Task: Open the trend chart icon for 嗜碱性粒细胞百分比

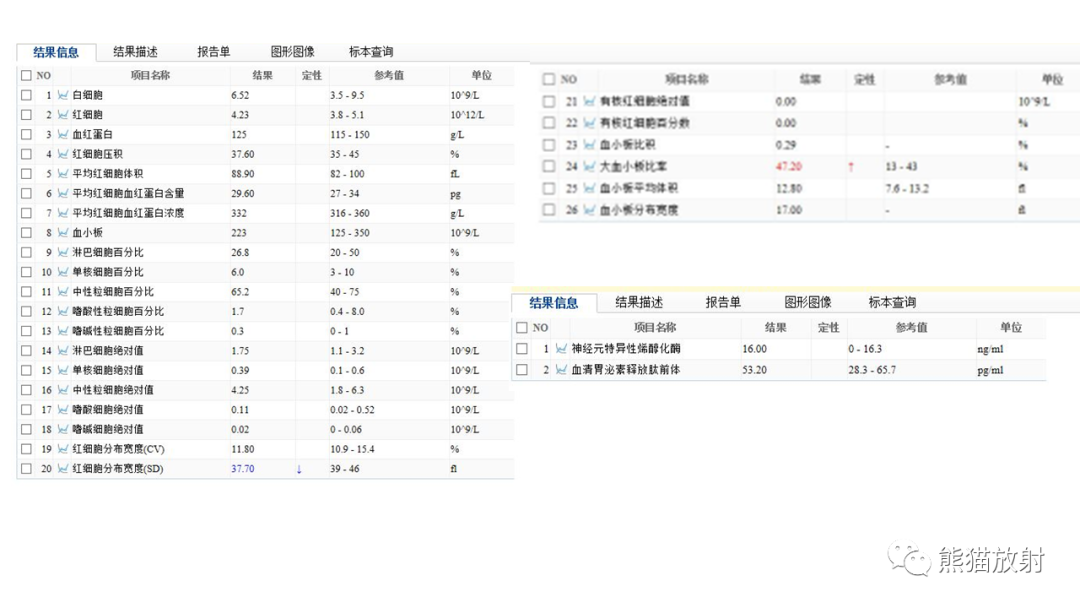Action: (x=63, y=331)
